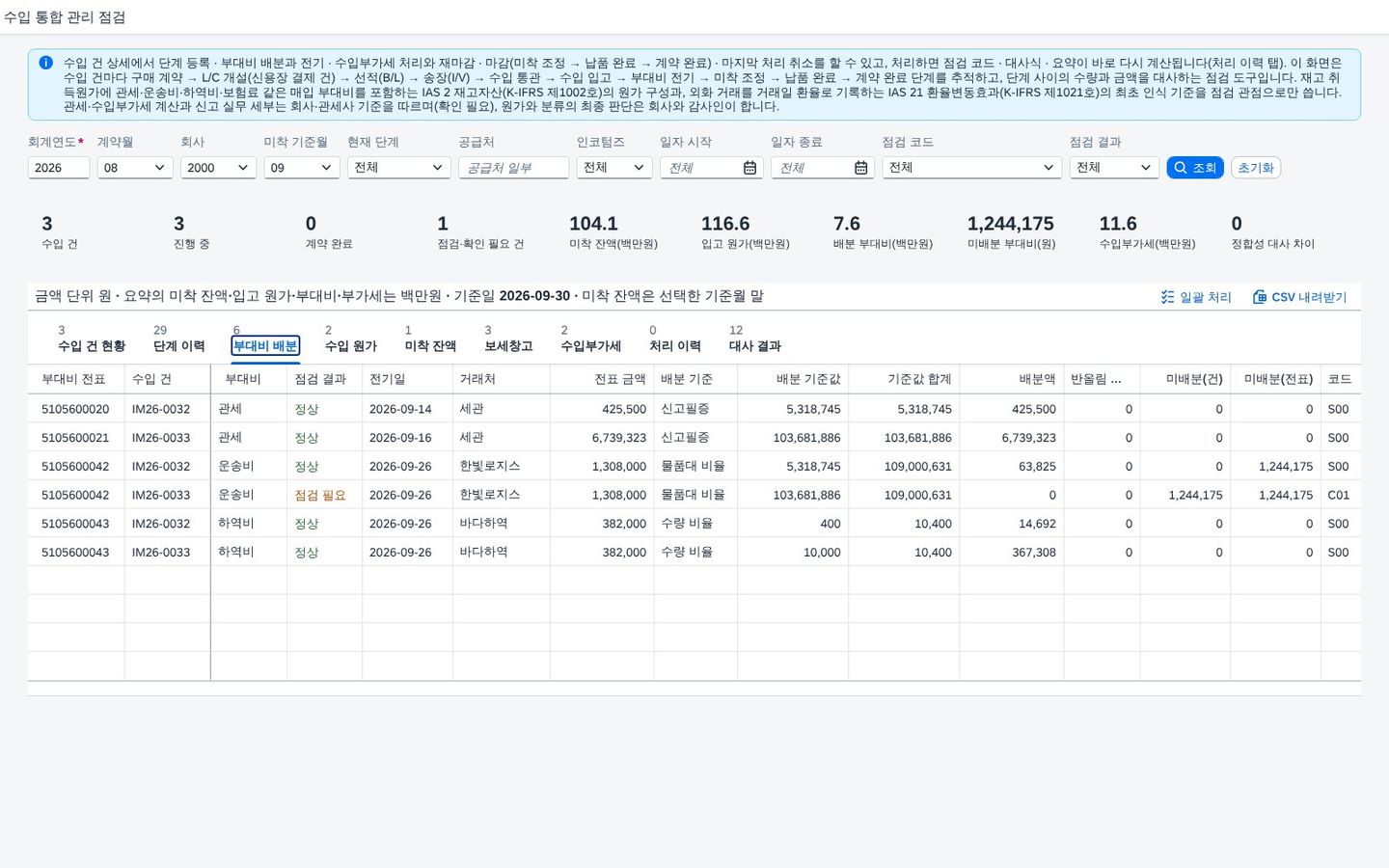The width and height of the screenshot is (1389, 868).
Task: Expand the 점검 코드 filter dropdown
Action: 972,168
